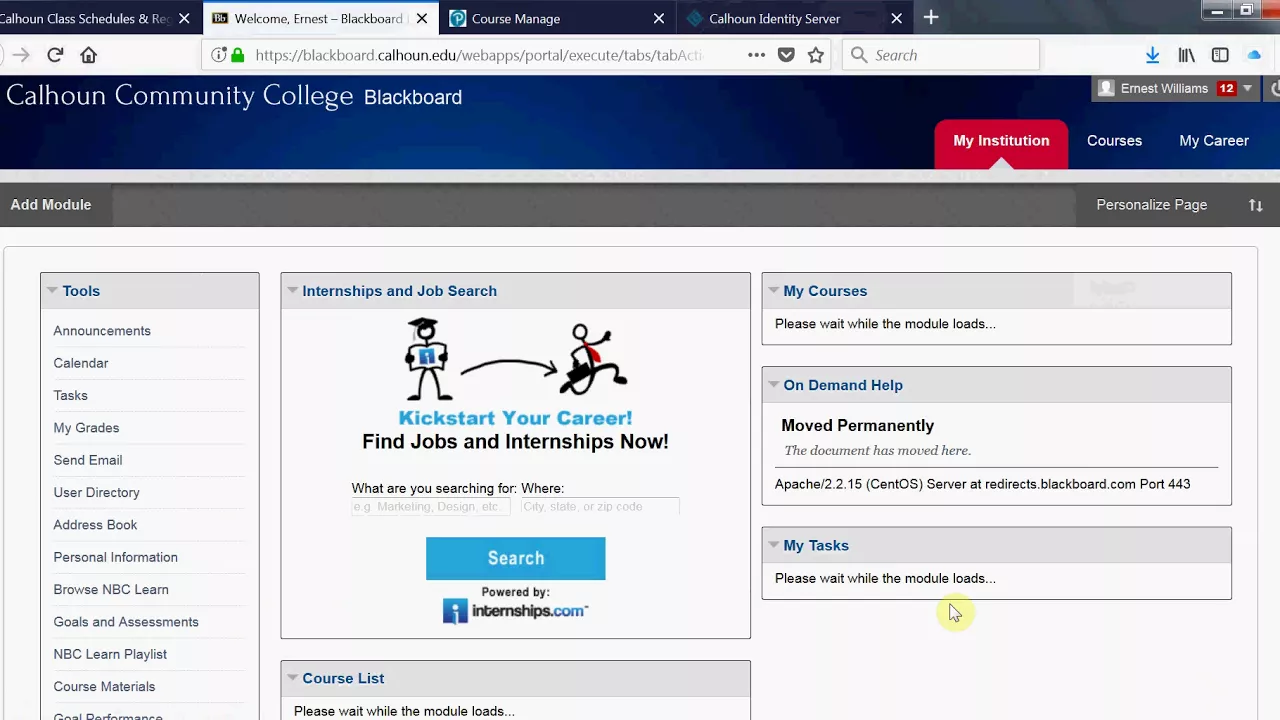Image resolution: width=1280 pixels, height=720 pixels.
Task: Open the Tasks tool link
Action: tap(70, 396)
